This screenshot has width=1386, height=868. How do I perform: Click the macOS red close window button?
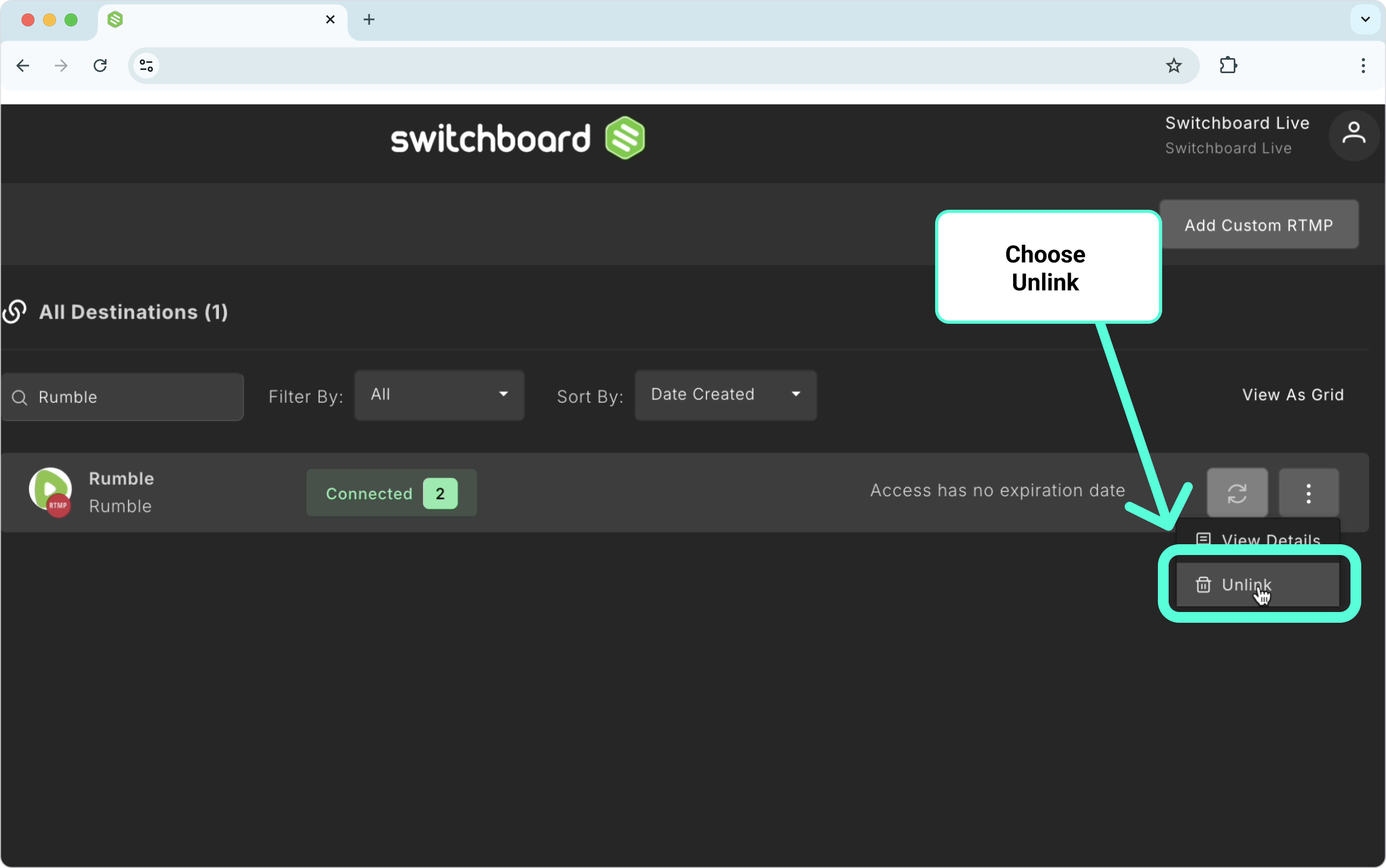click(x=27, y=19)
